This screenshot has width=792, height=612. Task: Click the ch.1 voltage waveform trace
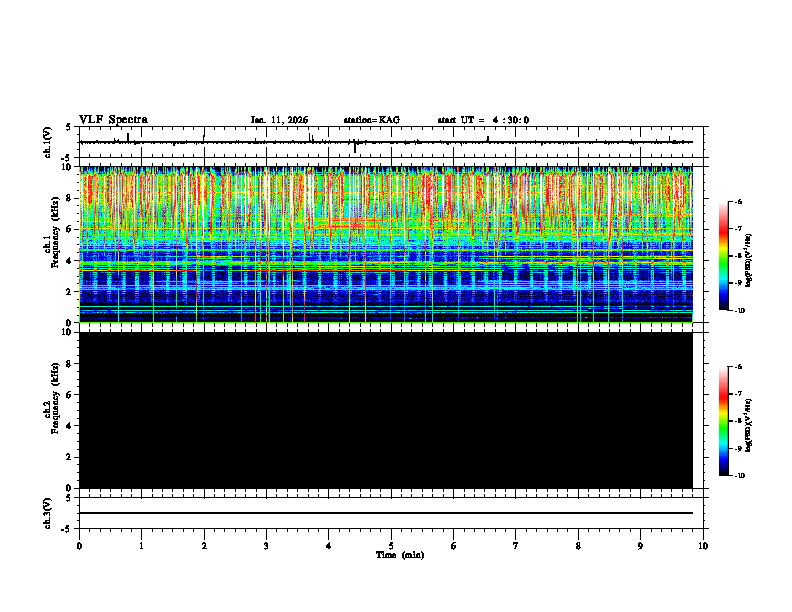[386, 142]
